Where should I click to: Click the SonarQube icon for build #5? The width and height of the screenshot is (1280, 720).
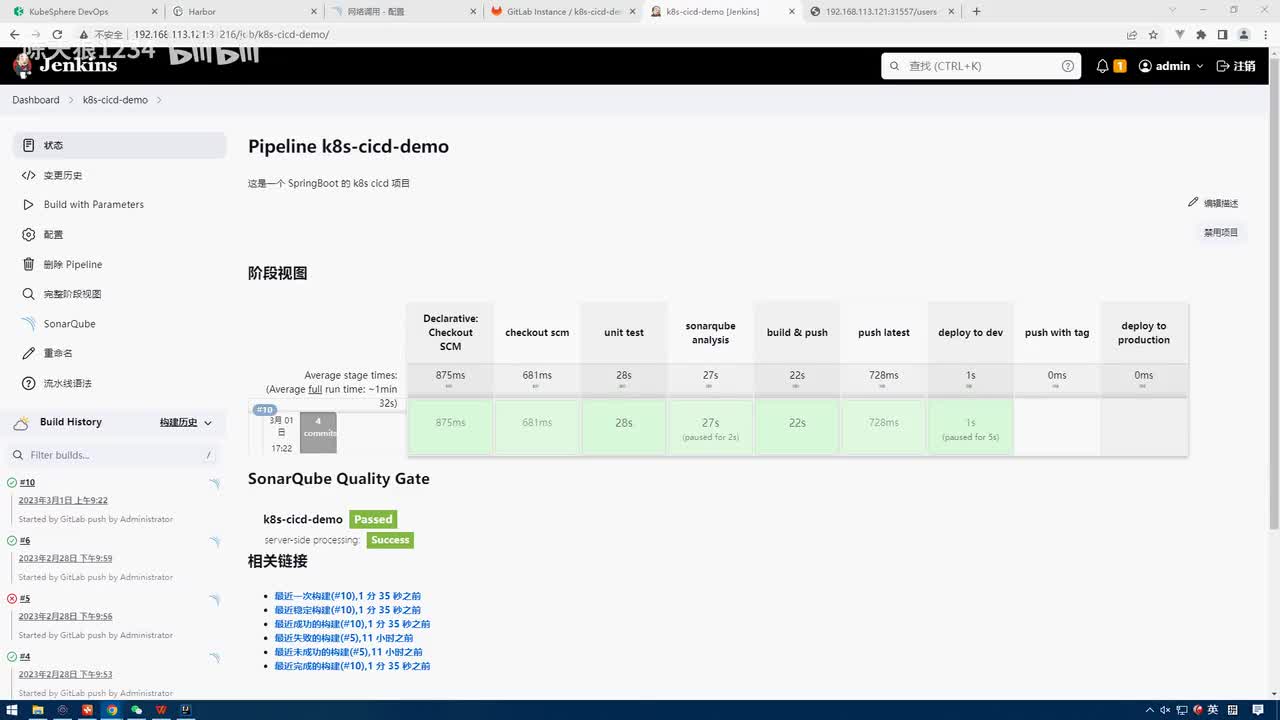click(214, 600)
